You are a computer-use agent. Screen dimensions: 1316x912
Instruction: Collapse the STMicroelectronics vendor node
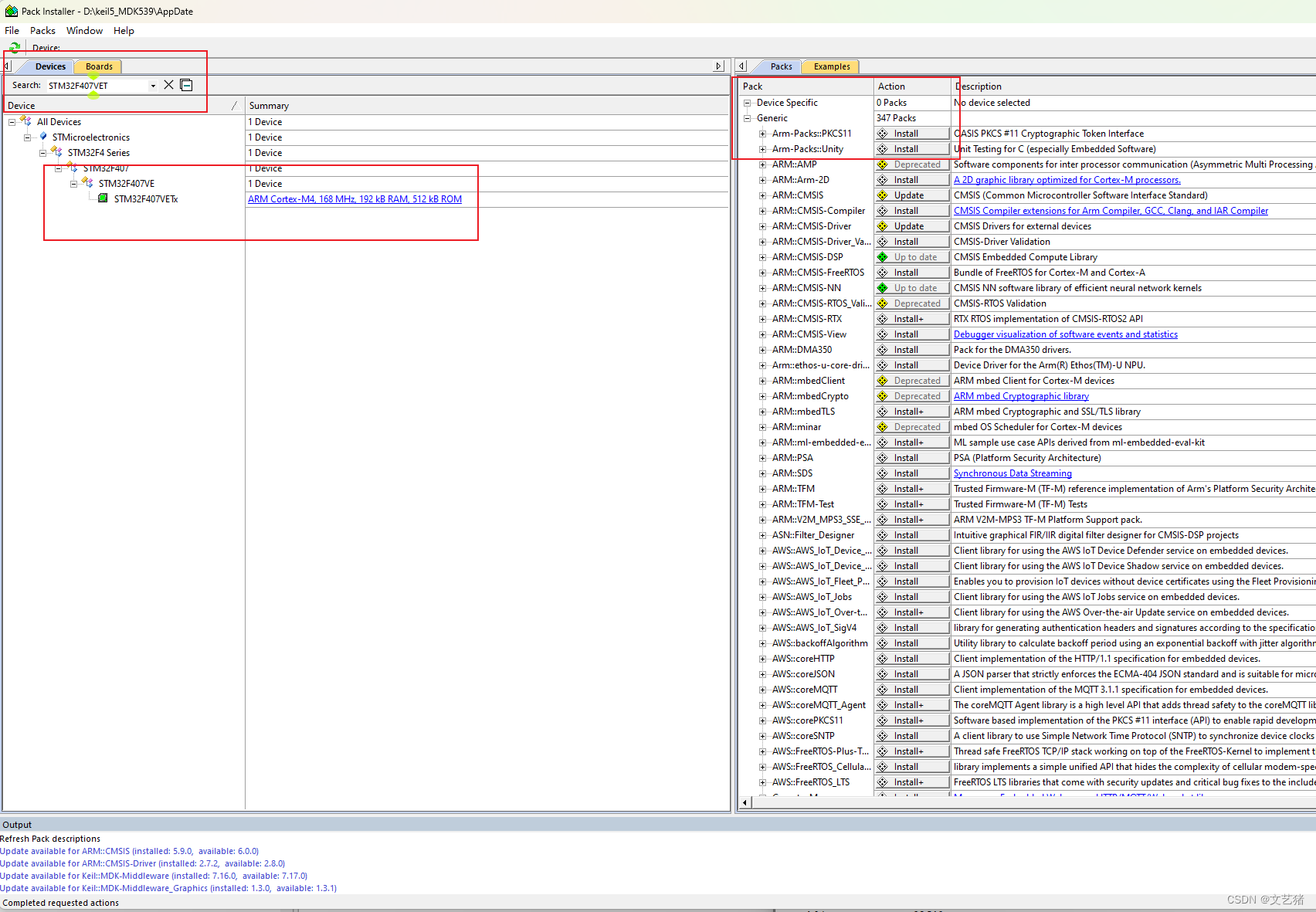[x=27, y=137]
